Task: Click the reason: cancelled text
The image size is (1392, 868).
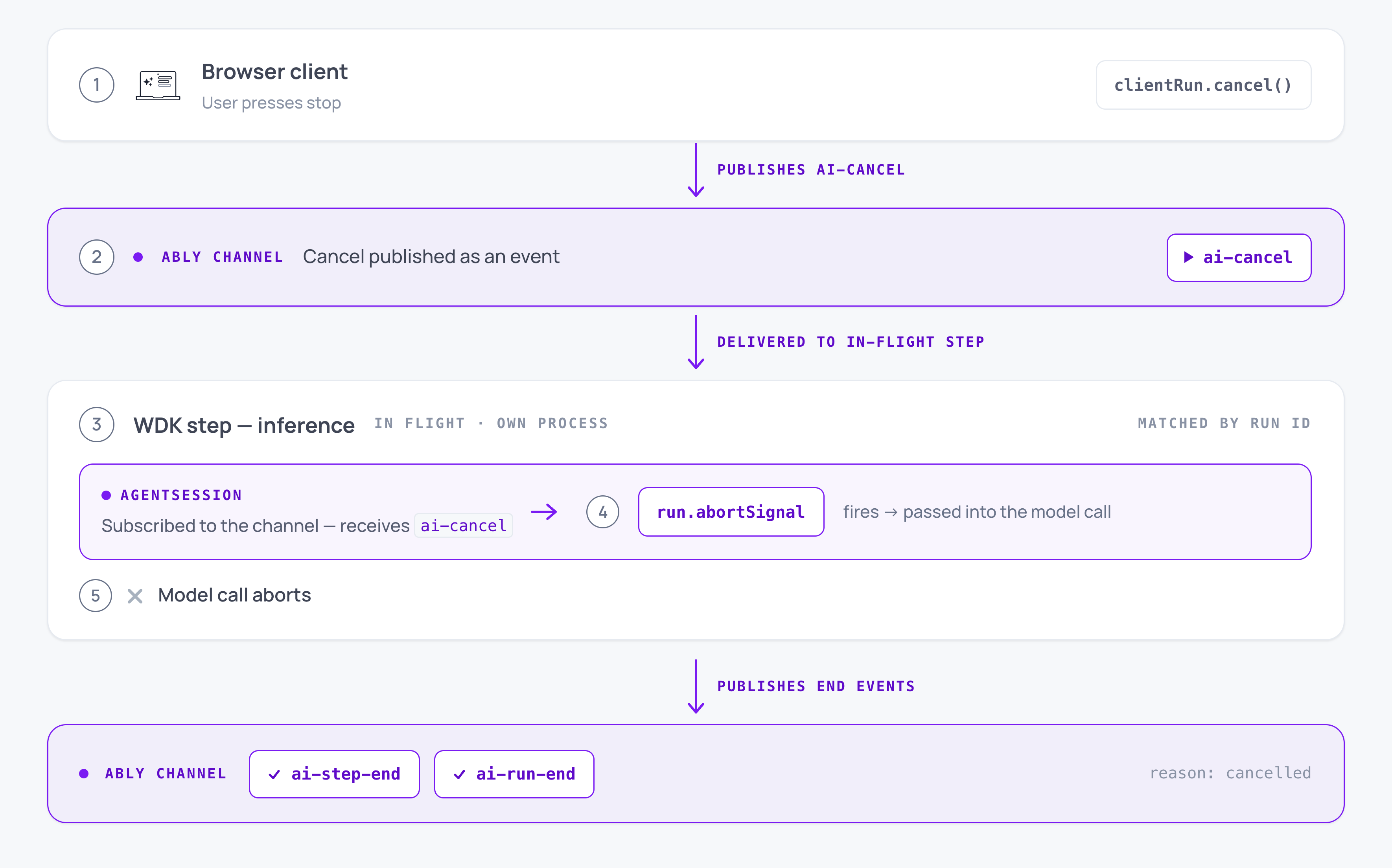Action: pos(1230,773)
